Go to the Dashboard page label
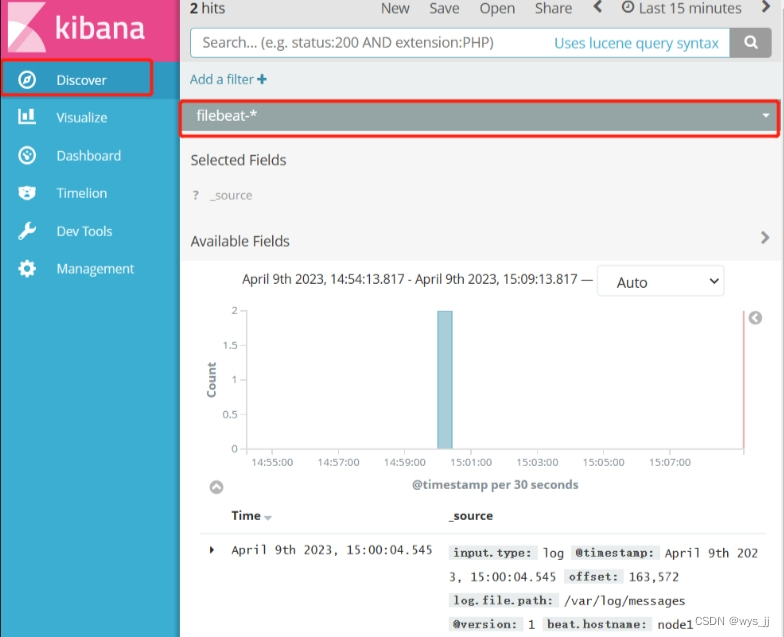Viewport: 784px width, 637px height. point(88,156)
